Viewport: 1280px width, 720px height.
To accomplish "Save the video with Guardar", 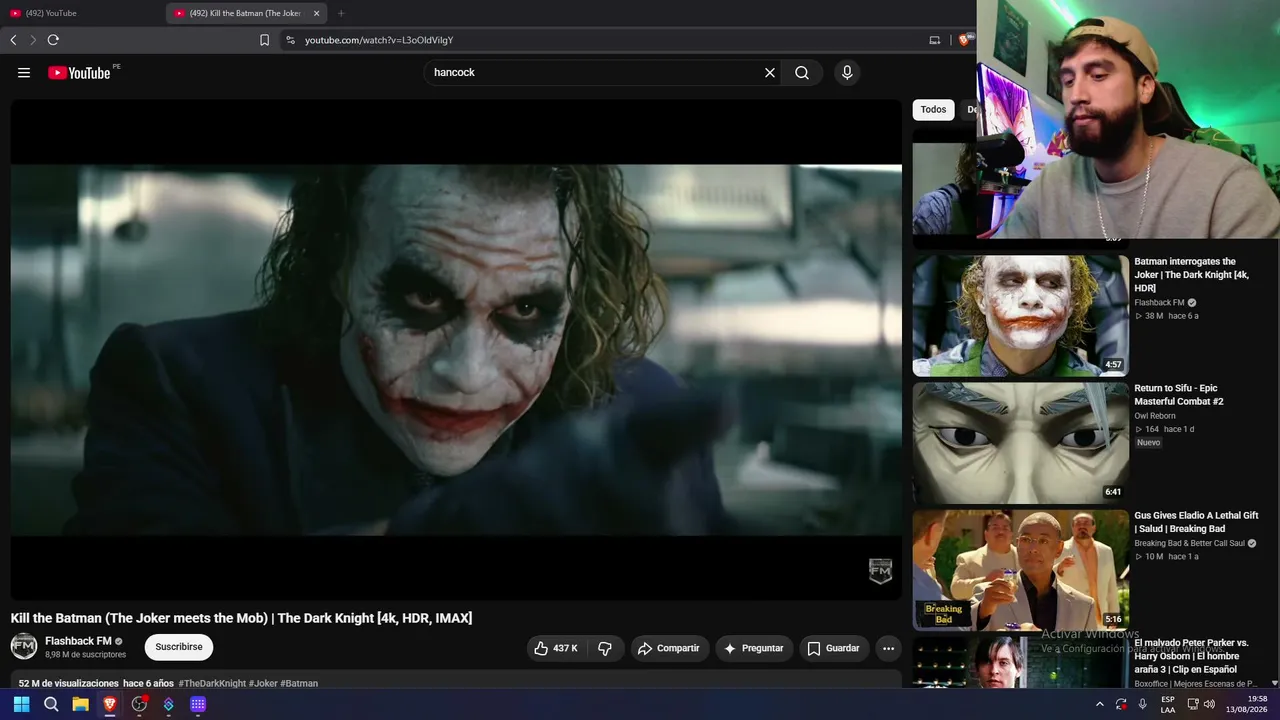I will [x=833, y=648].
